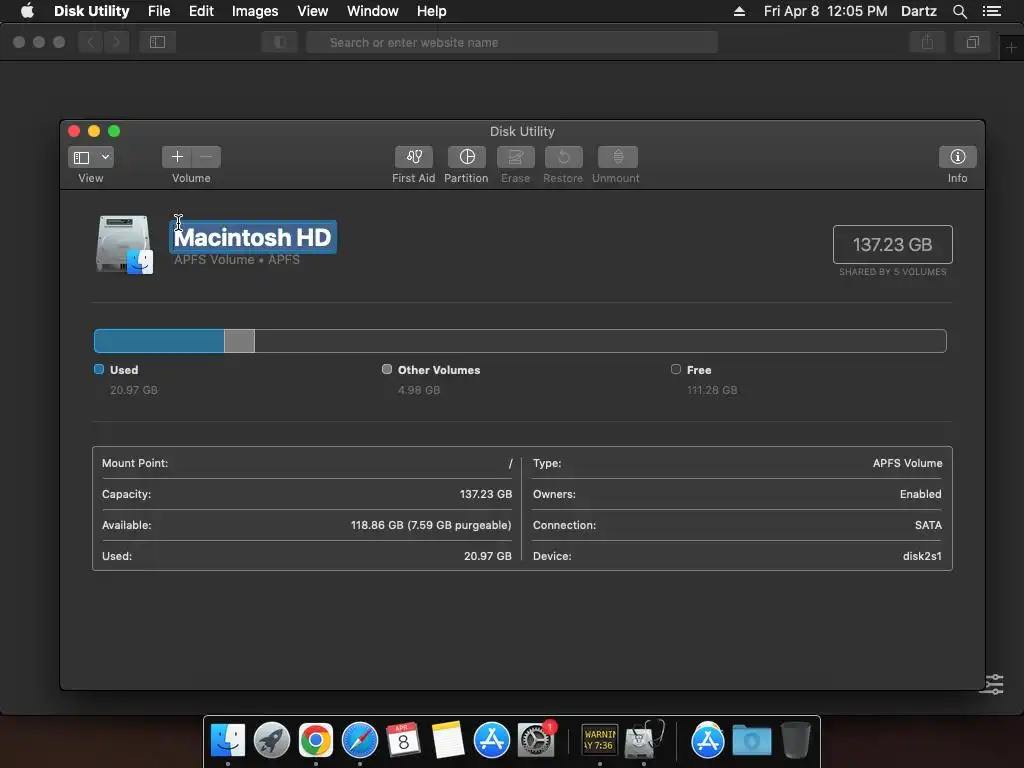
Task: Add new Safari tab with plus
Action: tap(1011, 48)
